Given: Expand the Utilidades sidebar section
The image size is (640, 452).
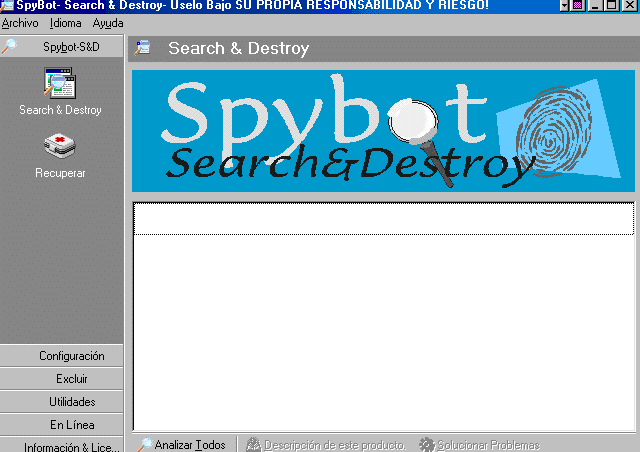Looking at the screenshot, I should [x=62, y=402].
